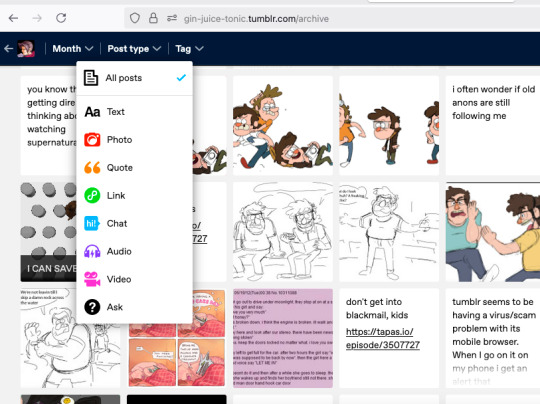540x404 pixels.
Task: Click the browser forward arrow
Action: pos(37,18)
